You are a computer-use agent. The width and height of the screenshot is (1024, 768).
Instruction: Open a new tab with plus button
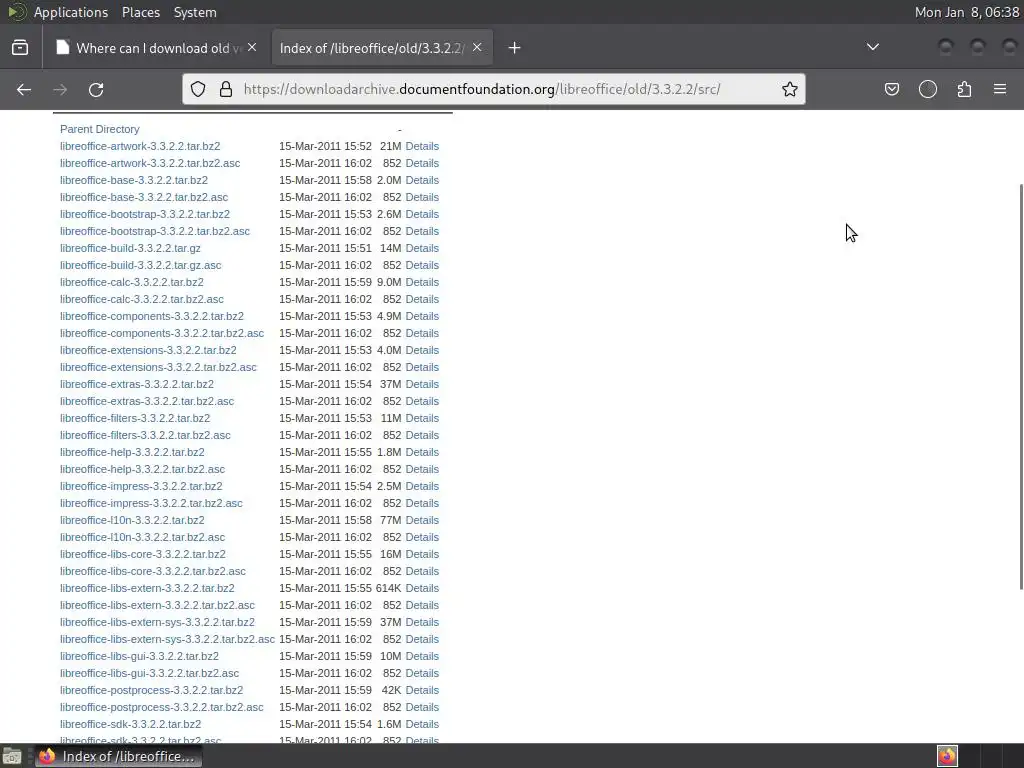click(515, 48)
